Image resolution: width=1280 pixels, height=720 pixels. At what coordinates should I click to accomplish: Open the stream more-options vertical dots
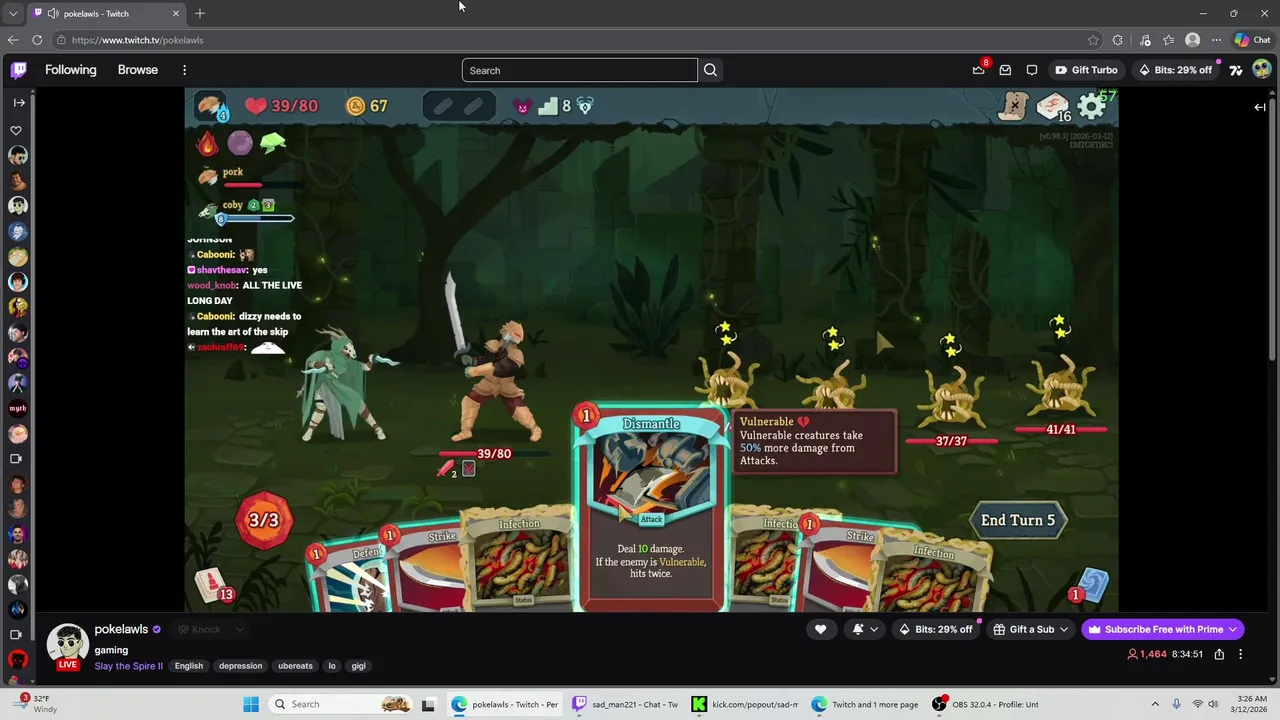(x=1241, y=654)
